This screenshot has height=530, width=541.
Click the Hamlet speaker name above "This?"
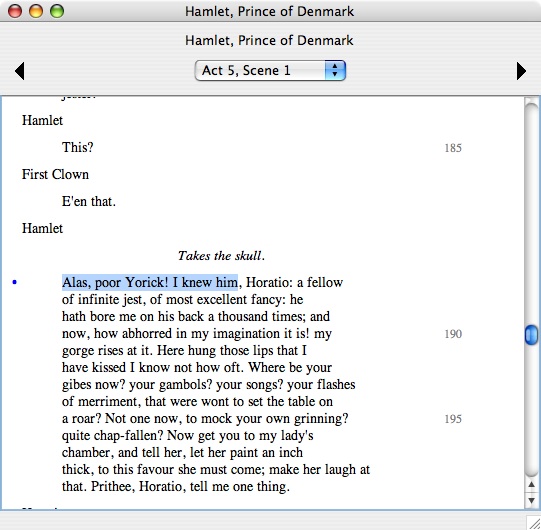42,120
